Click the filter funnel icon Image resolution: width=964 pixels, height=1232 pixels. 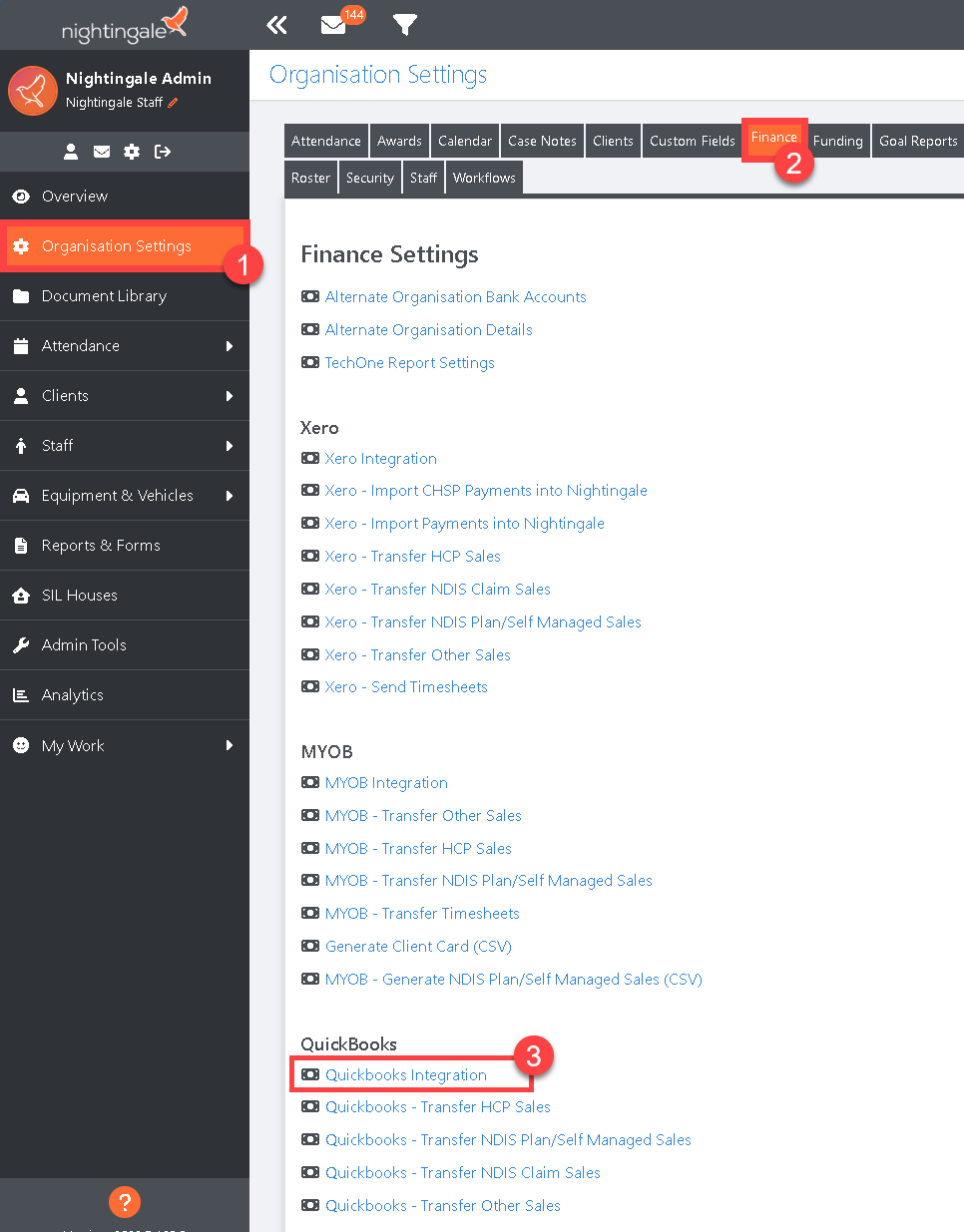pos(404,25)
